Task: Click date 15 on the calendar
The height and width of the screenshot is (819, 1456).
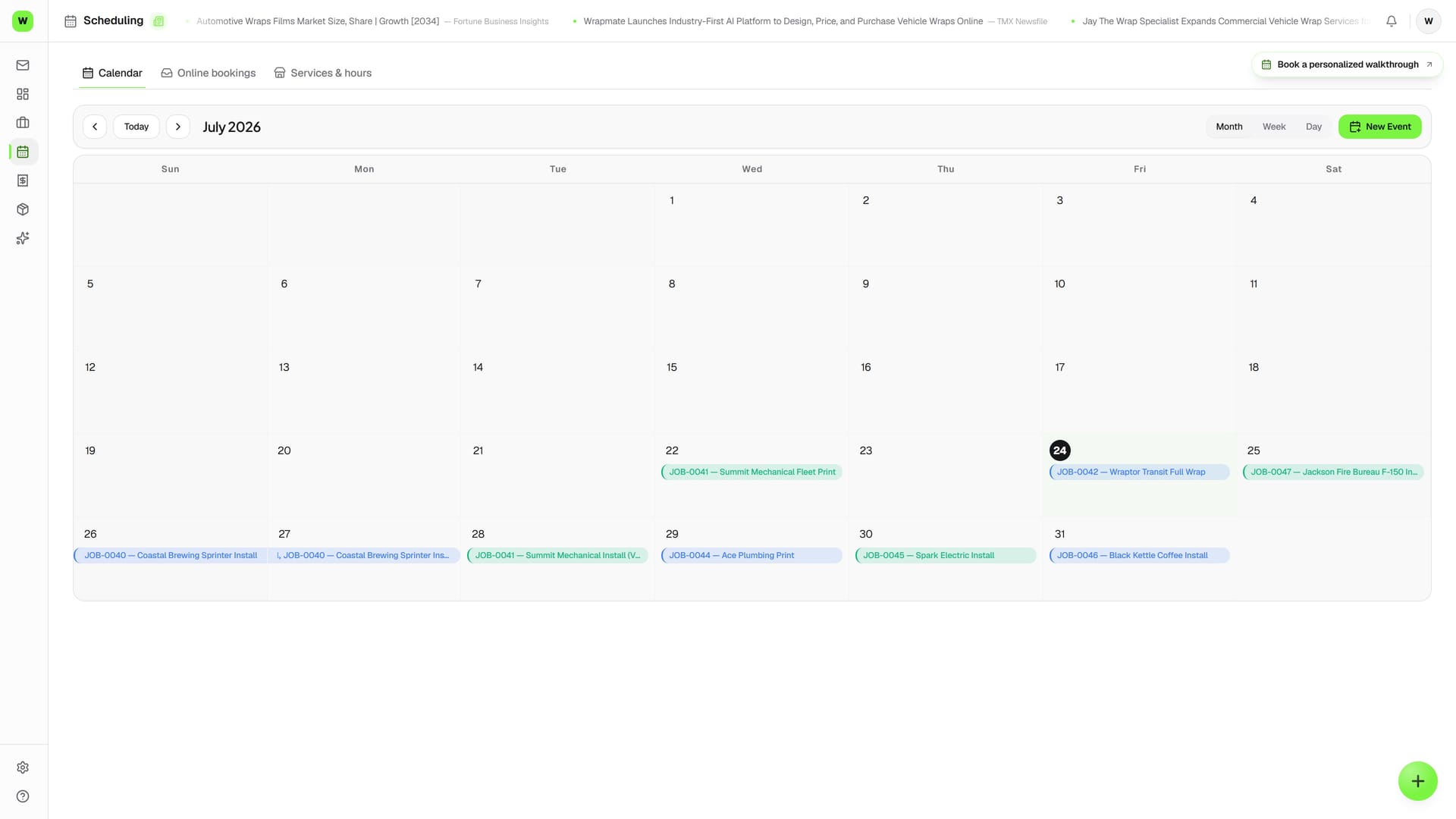Action: click(672, 367)
